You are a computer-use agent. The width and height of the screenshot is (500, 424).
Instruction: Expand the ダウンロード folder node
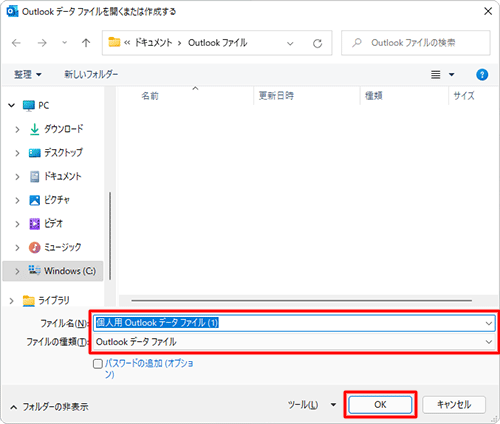tap(17, 129)
